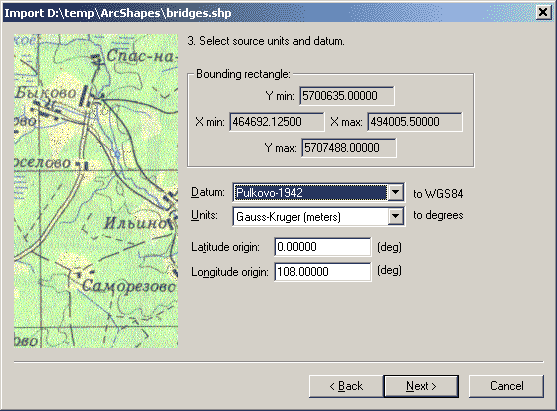Viewport: 557px width, 411px height.
Task: Focus the Longitude origin field showing 108.00000
Action: click(323, 272)
